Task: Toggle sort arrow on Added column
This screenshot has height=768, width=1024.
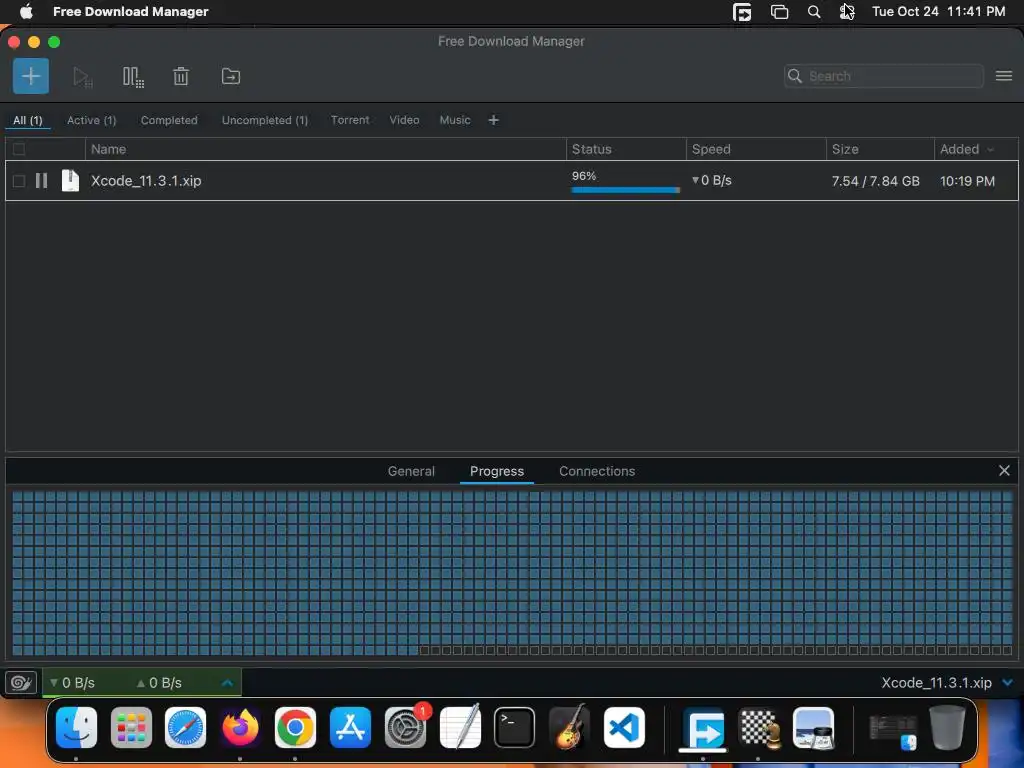Action: 991,150
